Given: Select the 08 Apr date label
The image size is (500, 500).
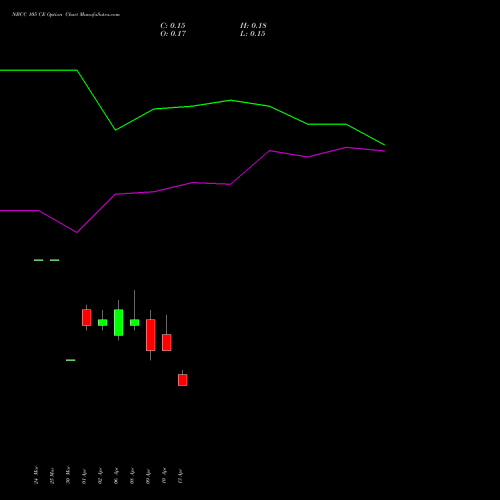Looking at the screenshot, I should click(x=132, y=477).
